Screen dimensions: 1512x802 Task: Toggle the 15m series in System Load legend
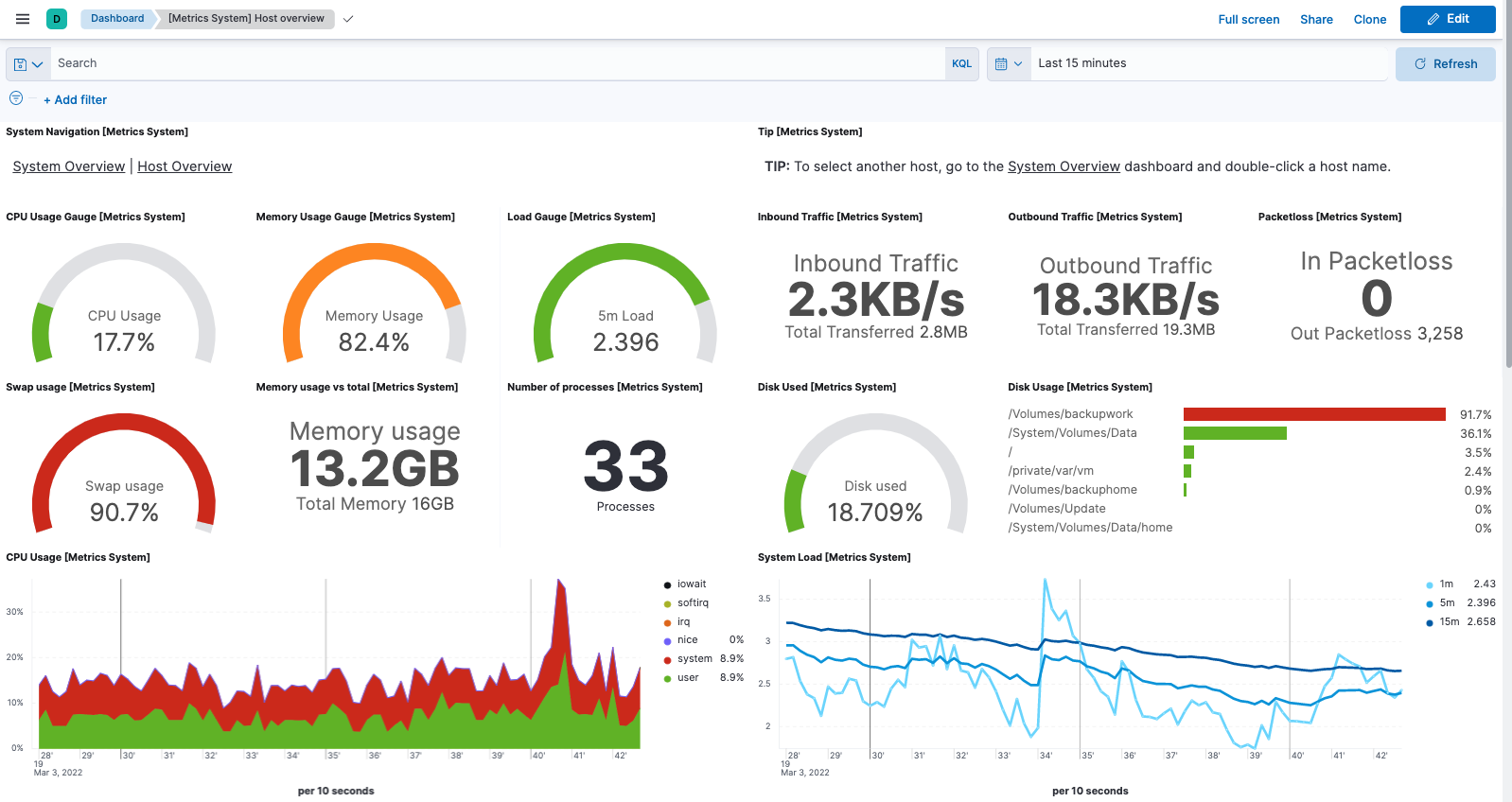1449,622
